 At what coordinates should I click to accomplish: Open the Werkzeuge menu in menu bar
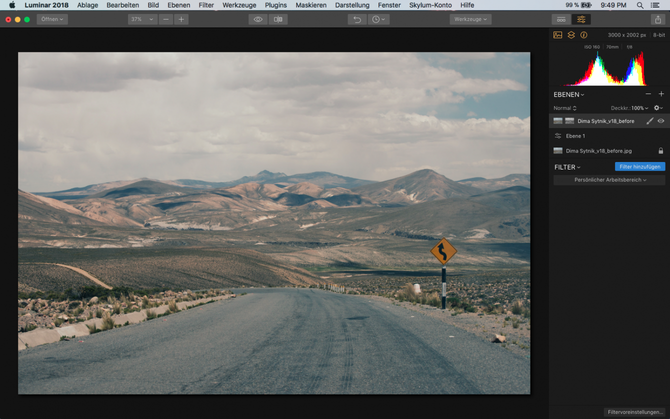click(x=239, y=5)
